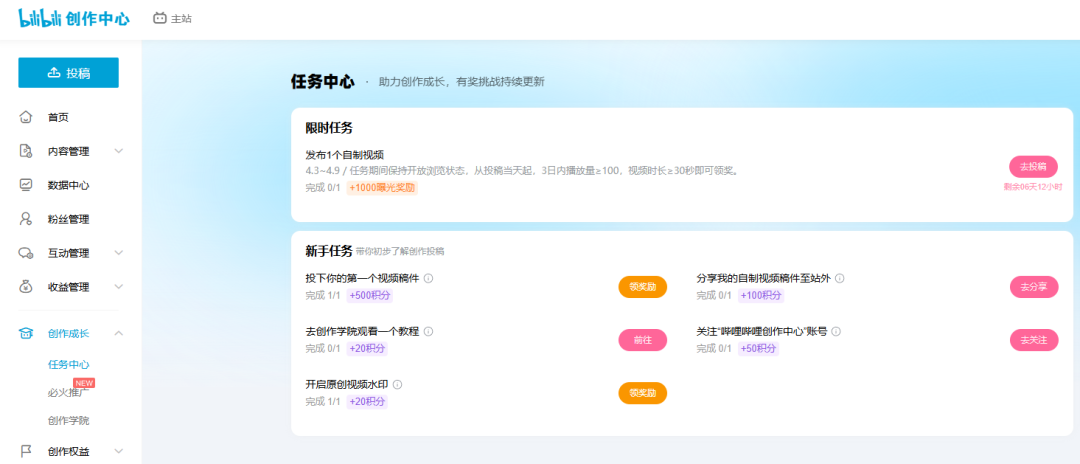The width and height of the screenshot is (1080, 464).
Task: Go to 主站 link in header
Action: click(x=172, y=19)
